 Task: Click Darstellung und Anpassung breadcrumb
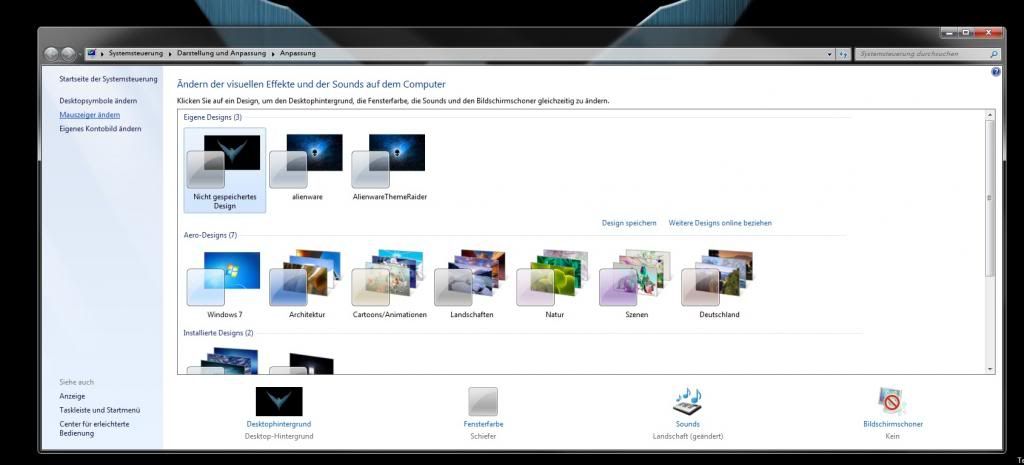(222, 54)
